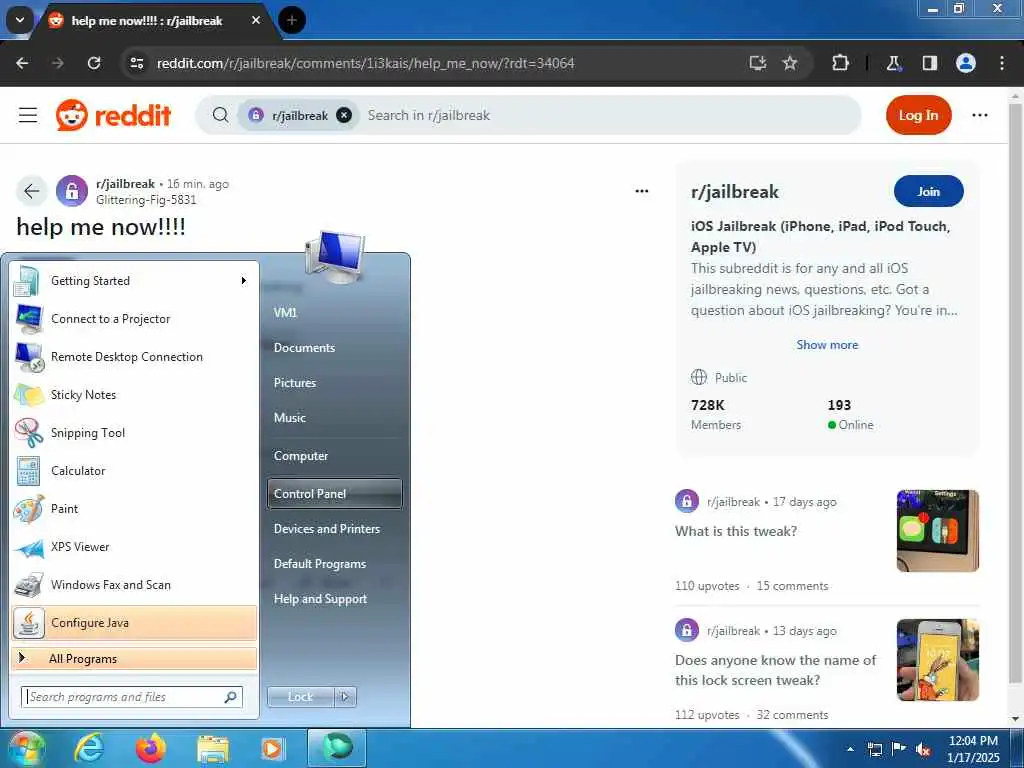Image resolution: width=1024 pixels, height=768 pixels.
Task: Reload the page in Chrome
Action: pos(94,63)
